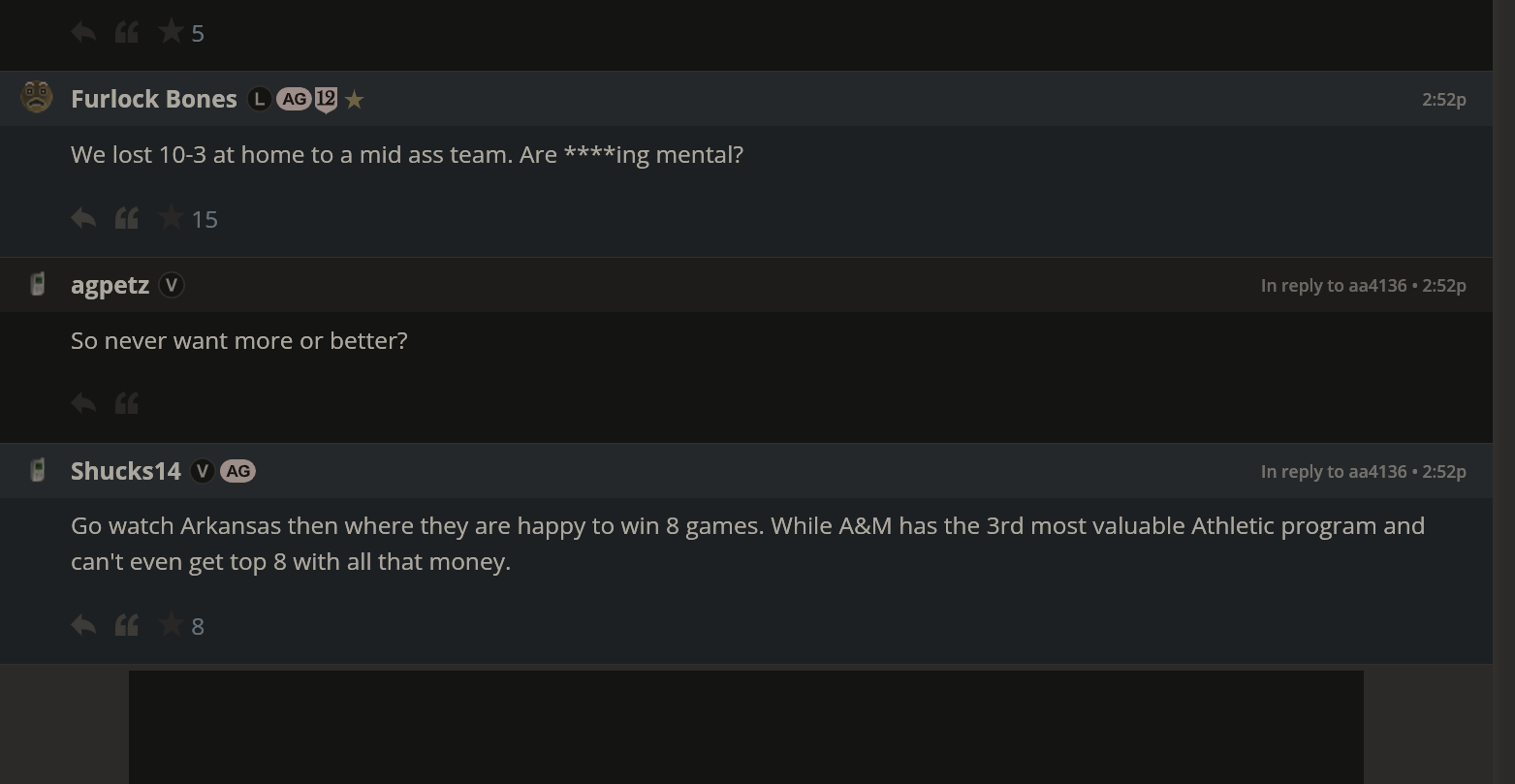Quote Shucks14's post
This screenshot has height=784, width=1515.
tap(127, 626)
